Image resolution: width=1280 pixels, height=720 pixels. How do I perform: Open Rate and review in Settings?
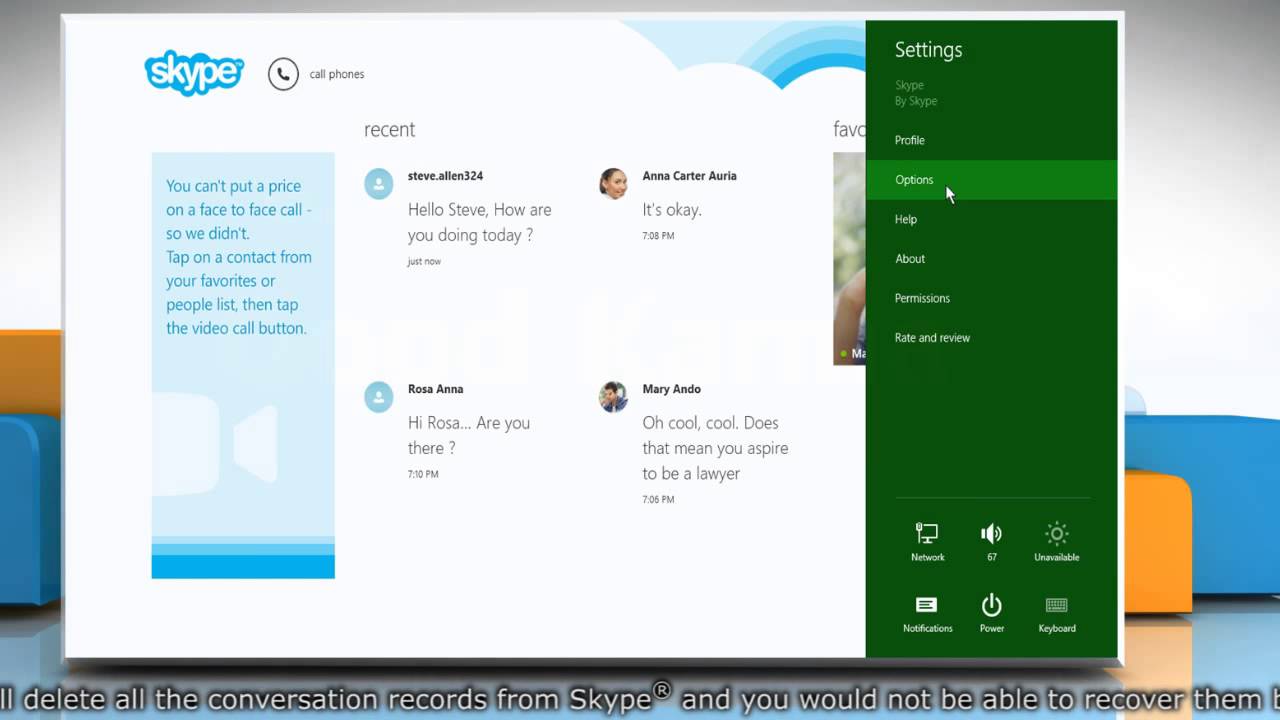pos(991,338)
